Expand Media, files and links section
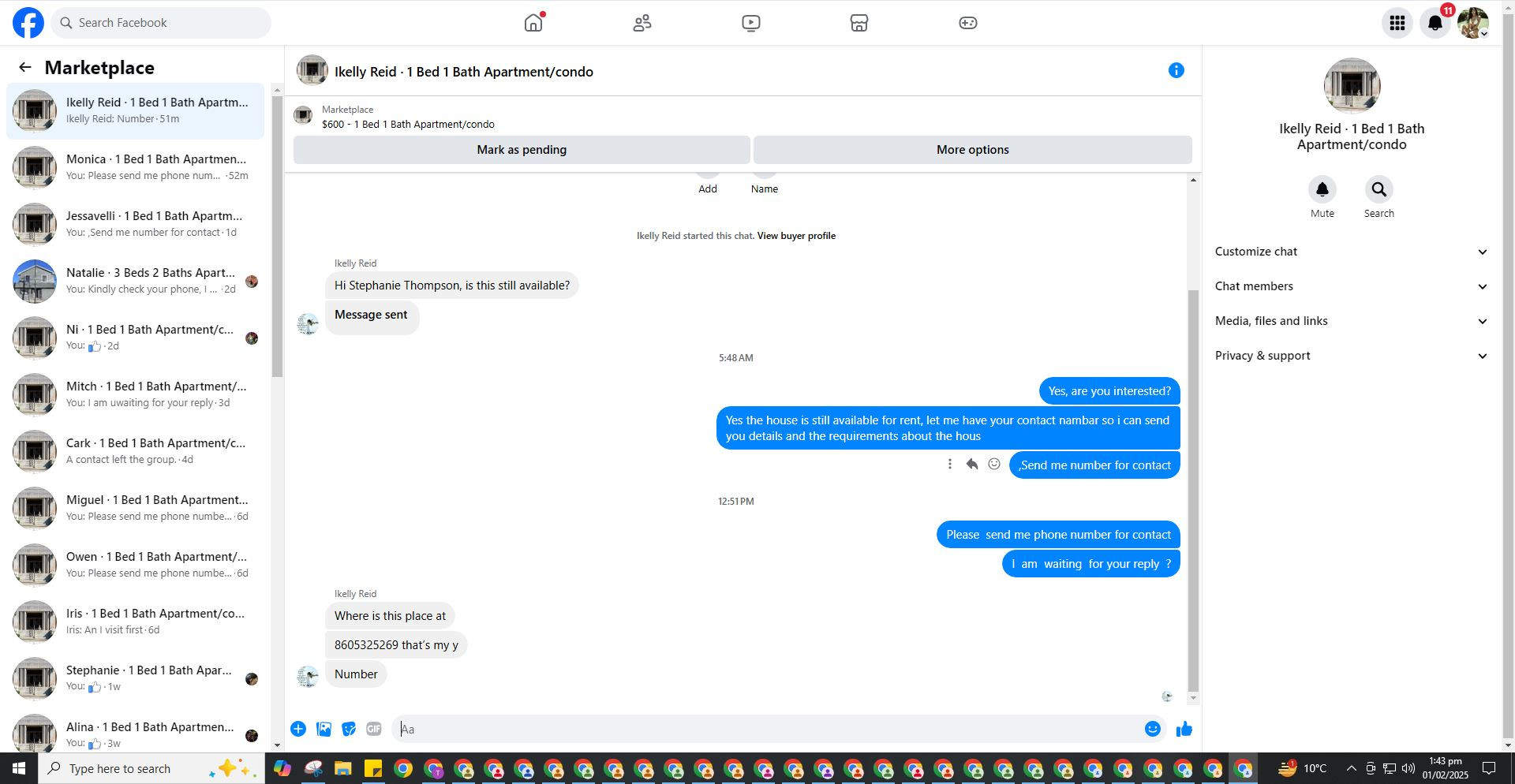The image size is (1515, 784). (x=1351, y=321)
